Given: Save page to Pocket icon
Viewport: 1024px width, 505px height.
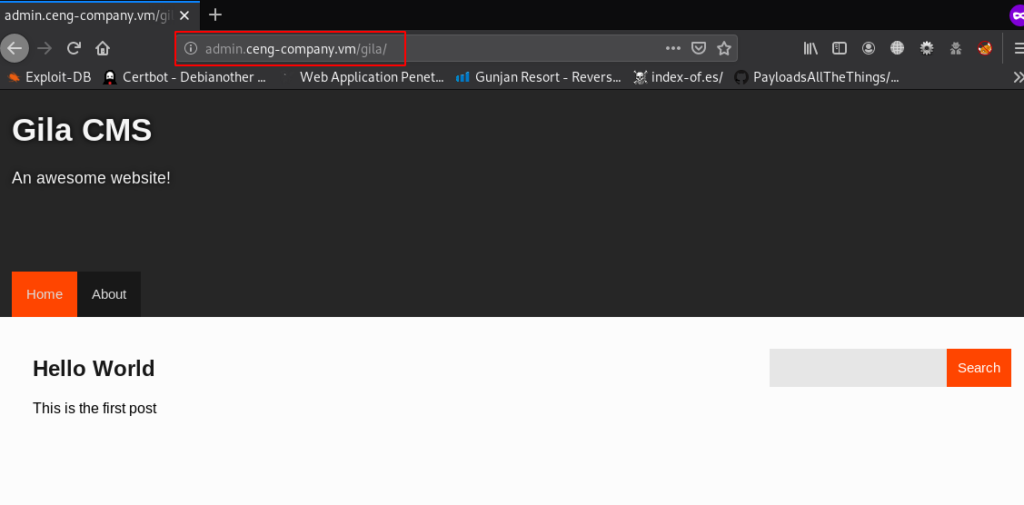Looking at the screenshot, I should (699, 48).
